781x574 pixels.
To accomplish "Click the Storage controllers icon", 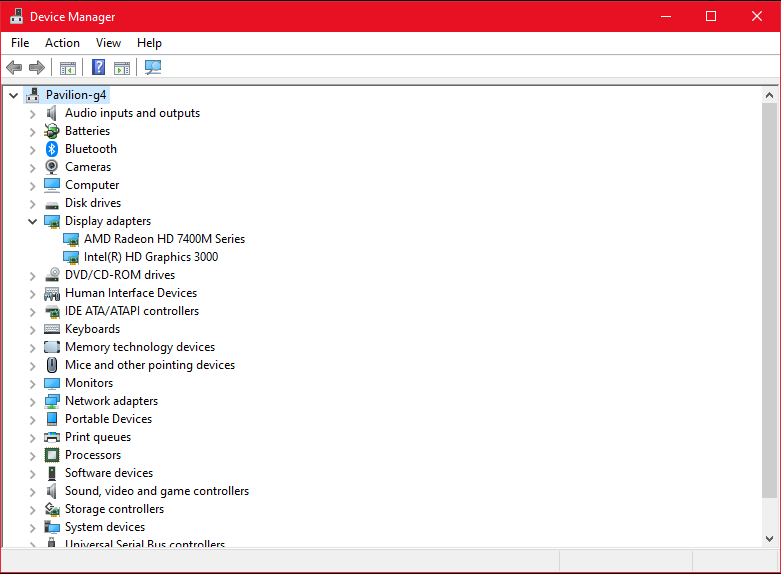I will [x=52, y=509].
